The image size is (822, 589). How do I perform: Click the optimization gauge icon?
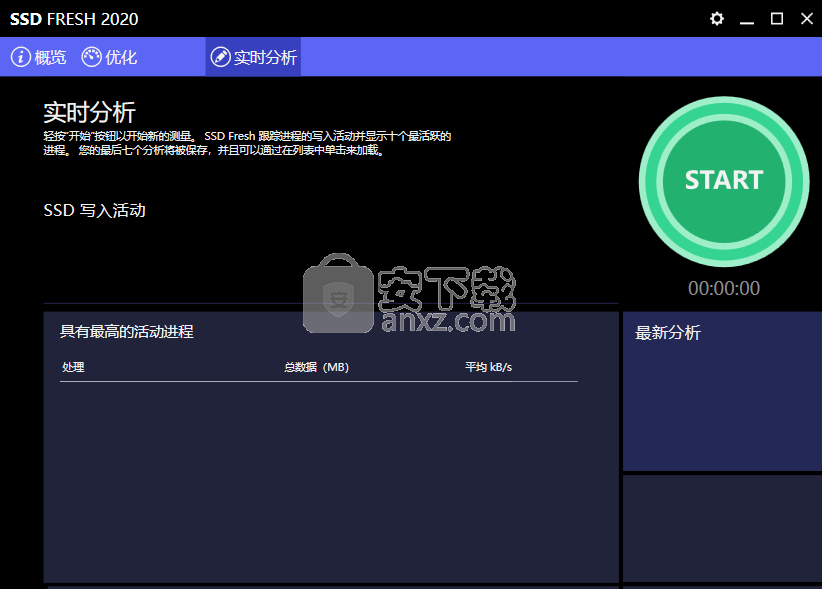click(x=91, y=57)
